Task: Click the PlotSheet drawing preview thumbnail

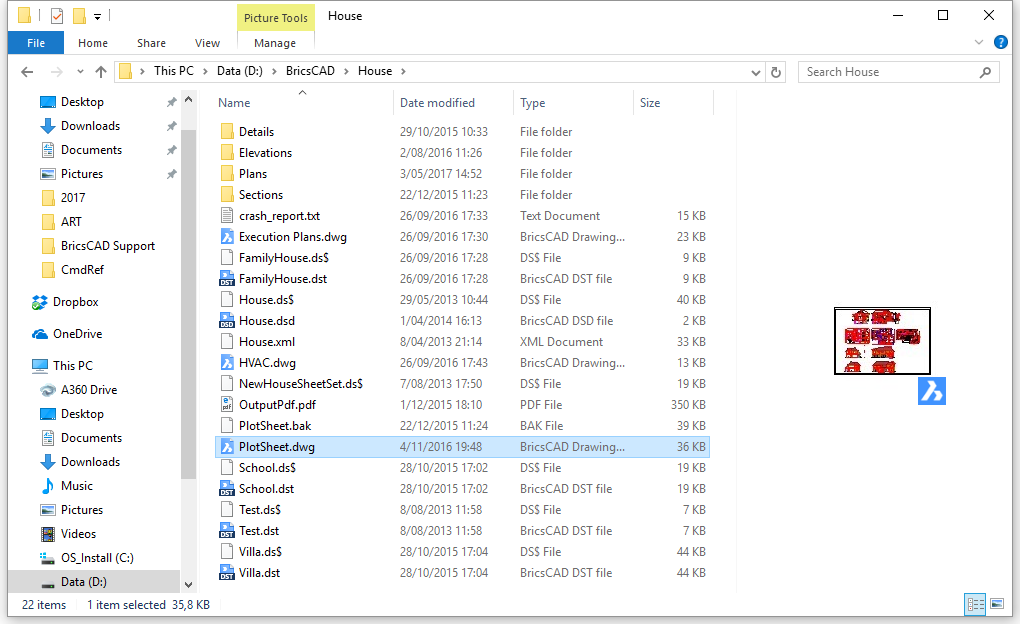Action: (x=882, y=341)
